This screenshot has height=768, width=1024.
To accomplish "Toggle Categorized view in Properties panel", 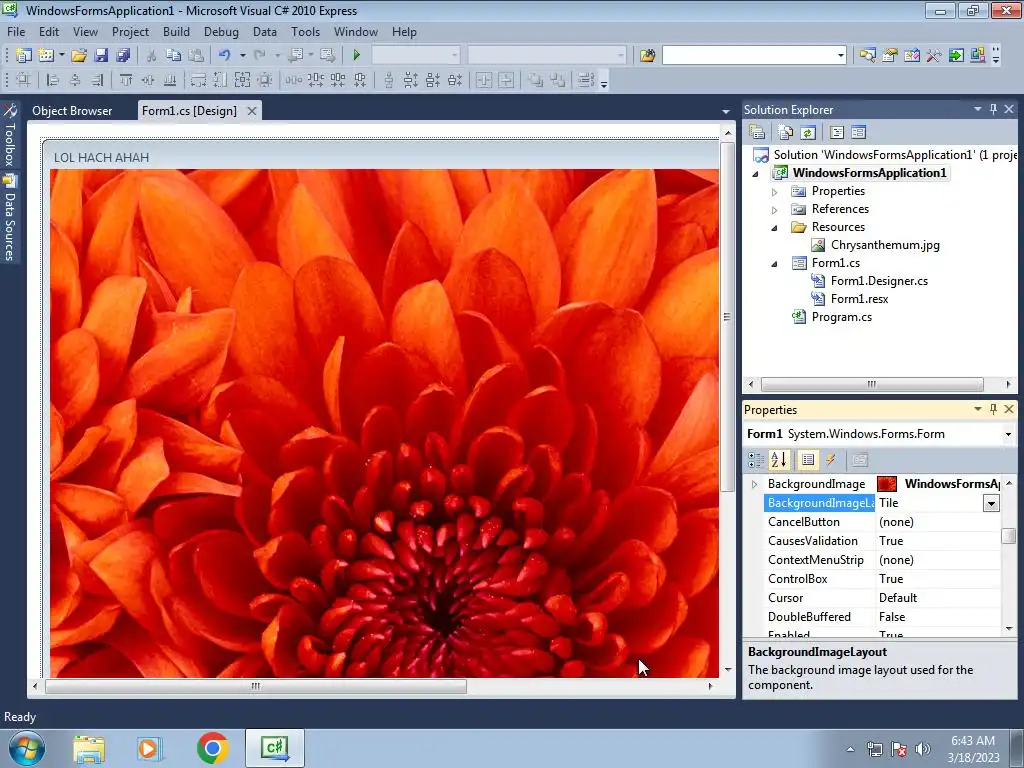I will tap(756, 460).
